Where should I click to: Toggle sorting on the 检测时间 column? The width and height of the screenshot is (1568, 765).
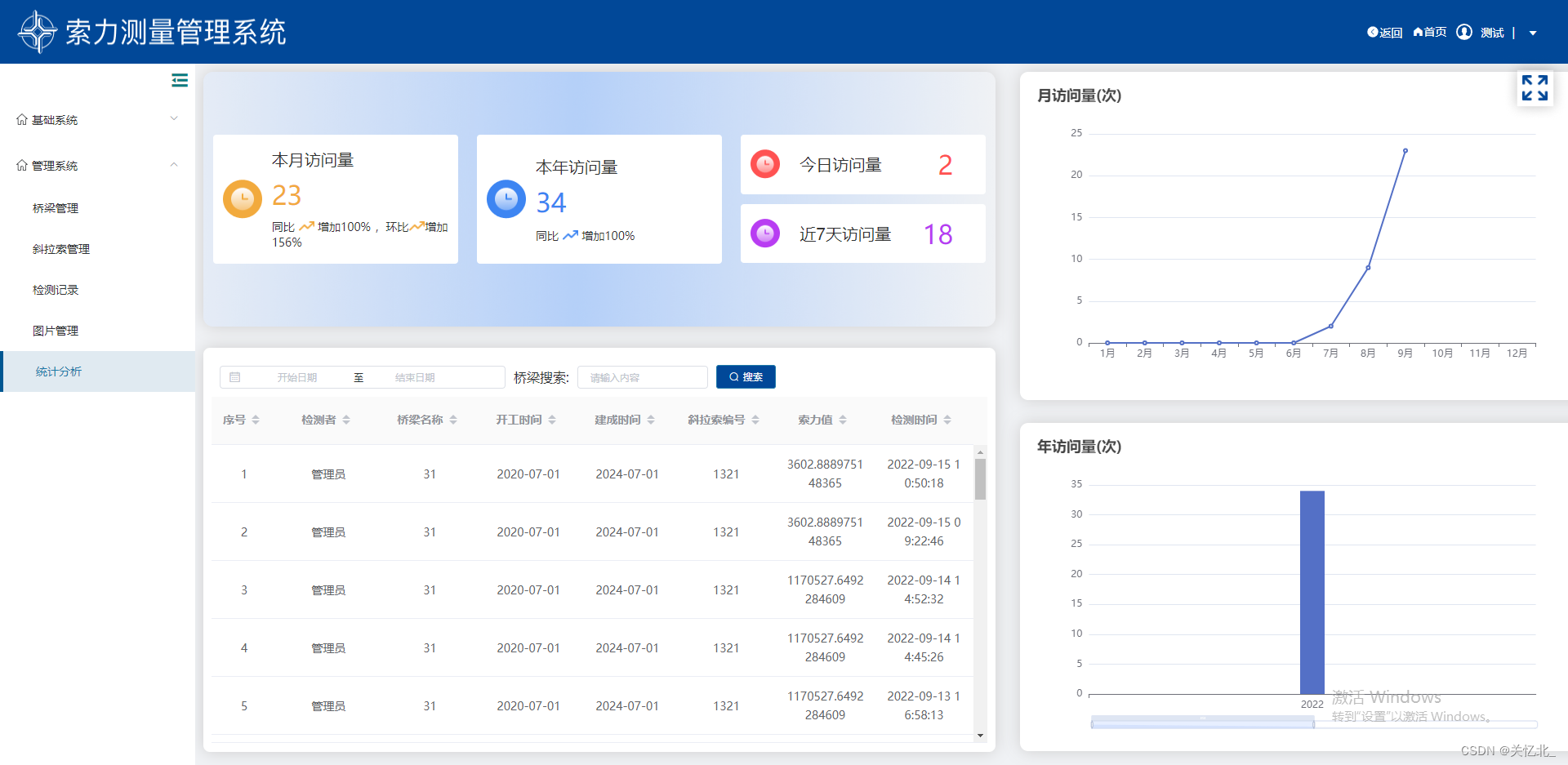(948, 419)
